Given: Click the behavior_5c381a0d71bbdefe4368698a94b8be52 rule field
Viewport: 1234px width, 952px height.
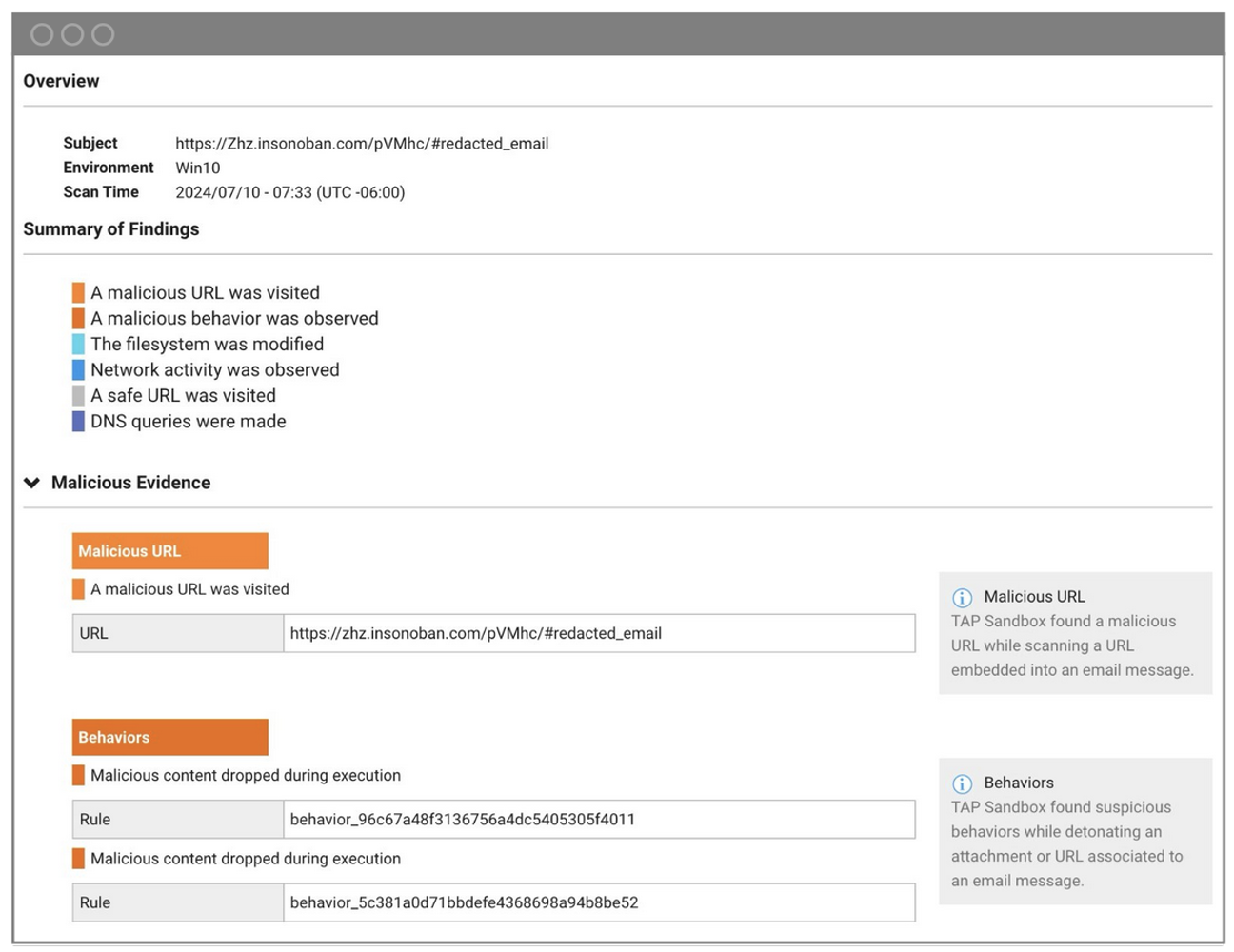Looking at the screenshot, I should [x=600, y=902].
